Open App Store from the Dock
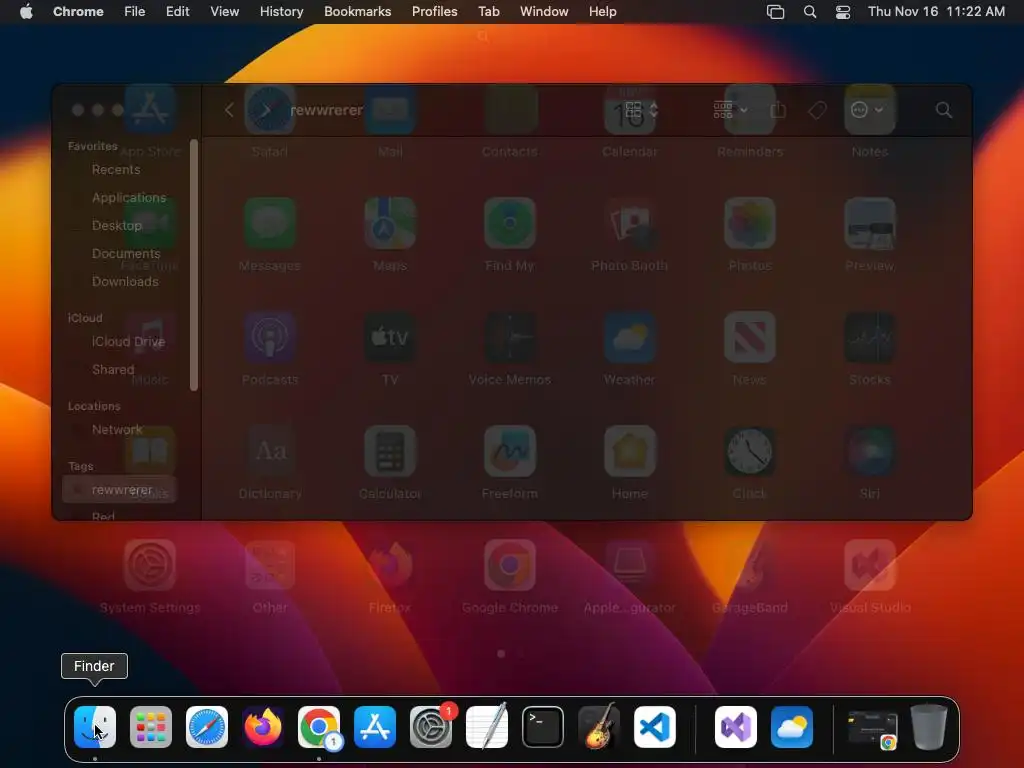Image resolution: width=1024 pixels, height=768 pixels. pos(375,727)
